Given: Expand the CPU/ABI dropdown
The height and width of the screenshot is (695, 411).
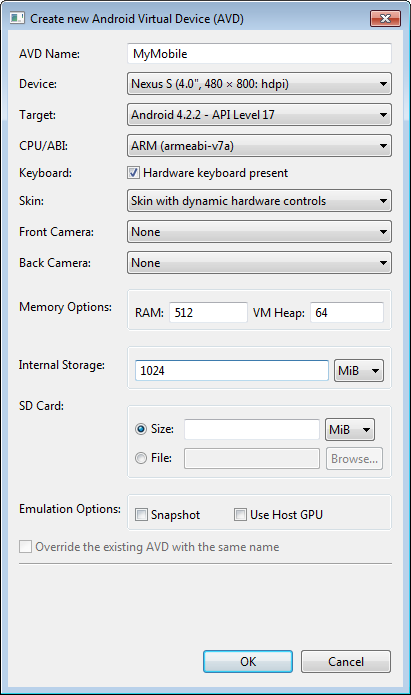Looking at the screenshot, I should [x=259, y=146].
